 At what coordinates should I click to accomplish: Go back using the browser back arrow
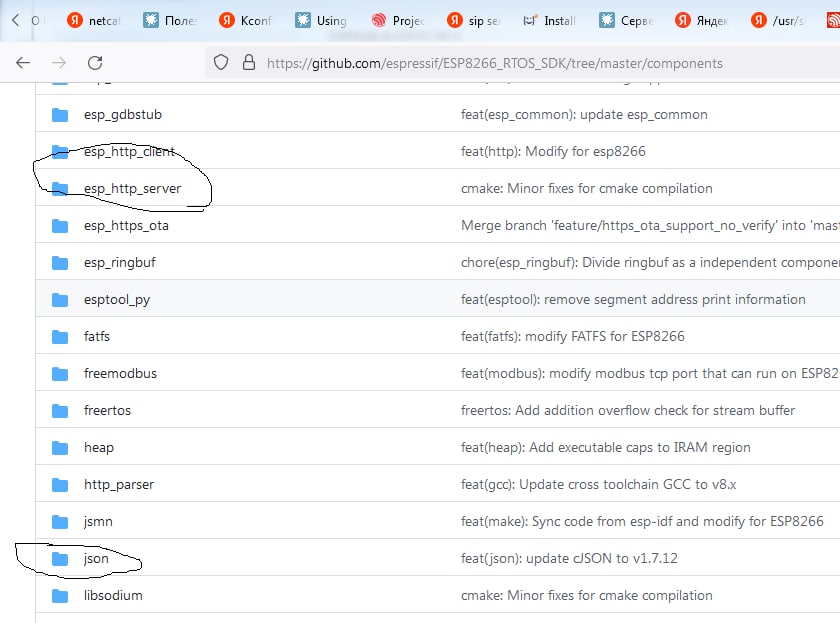23,63
